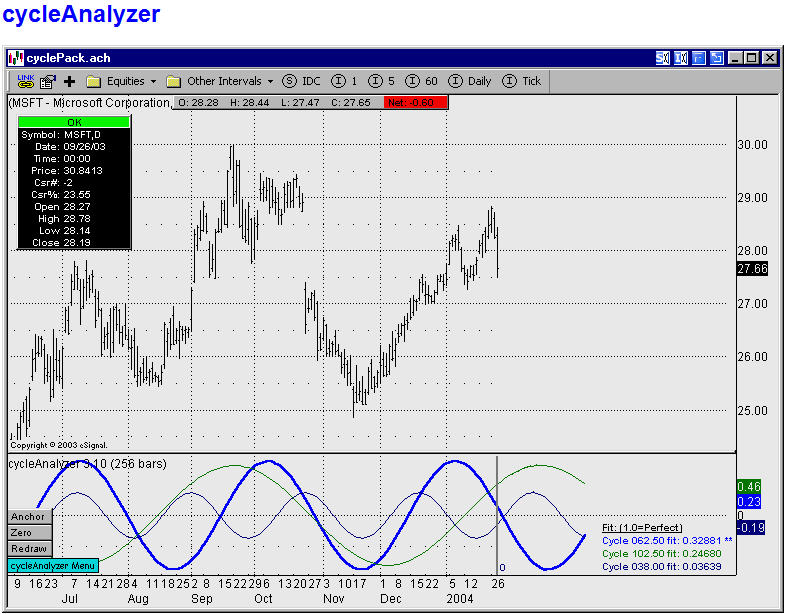Click the Redraw button
785x614 pixels.
coord(30,549)
